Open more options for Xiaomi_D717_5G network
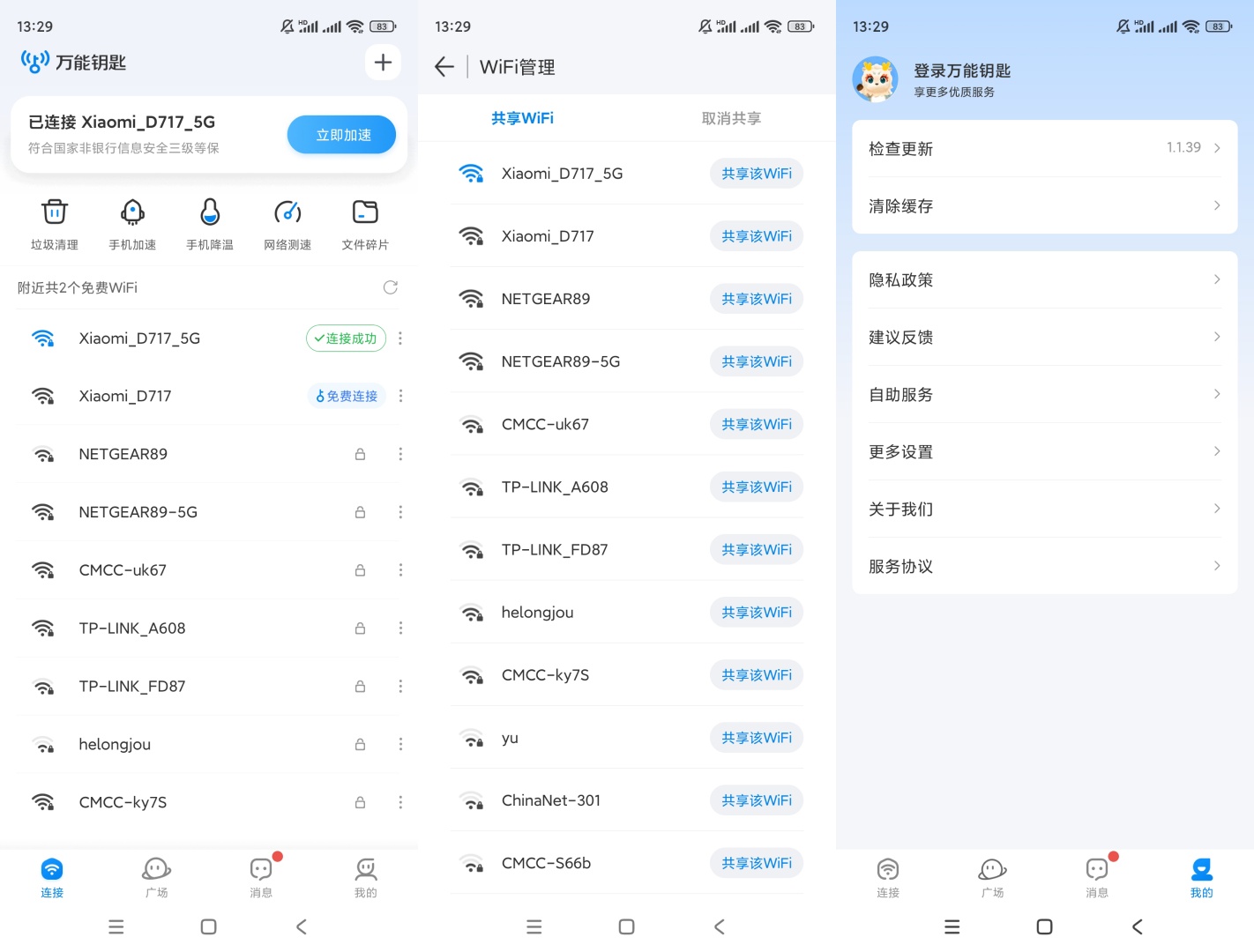 click(400, 338)
